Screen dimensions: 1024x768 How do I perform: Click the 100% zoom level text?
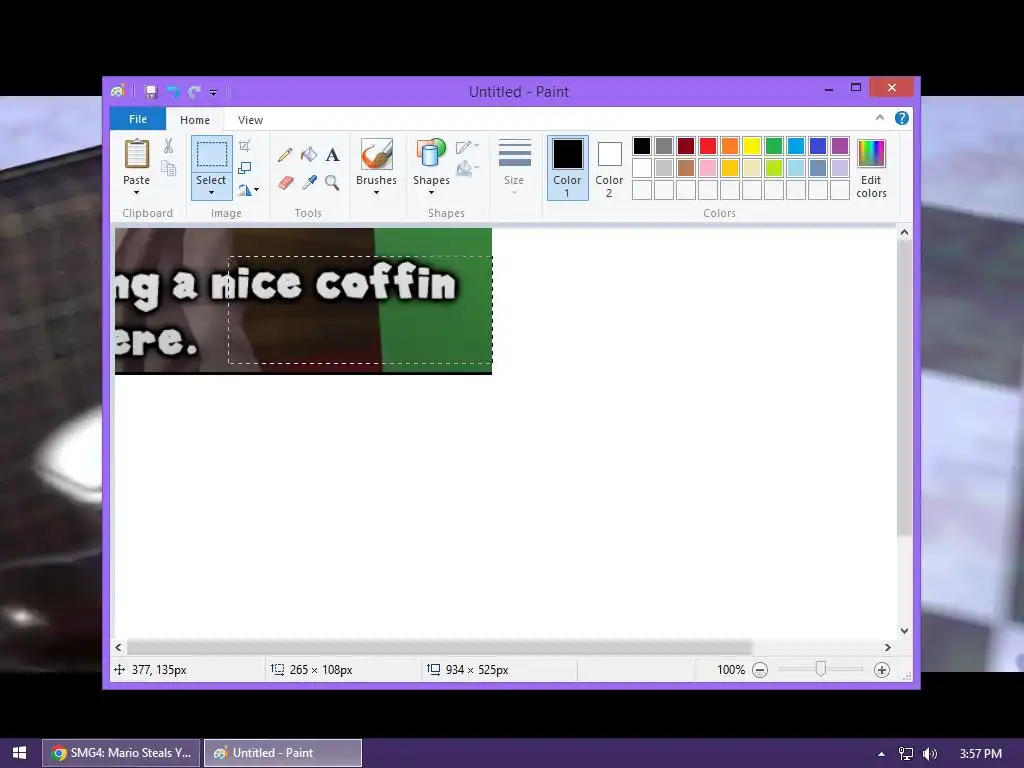(731, 670)
